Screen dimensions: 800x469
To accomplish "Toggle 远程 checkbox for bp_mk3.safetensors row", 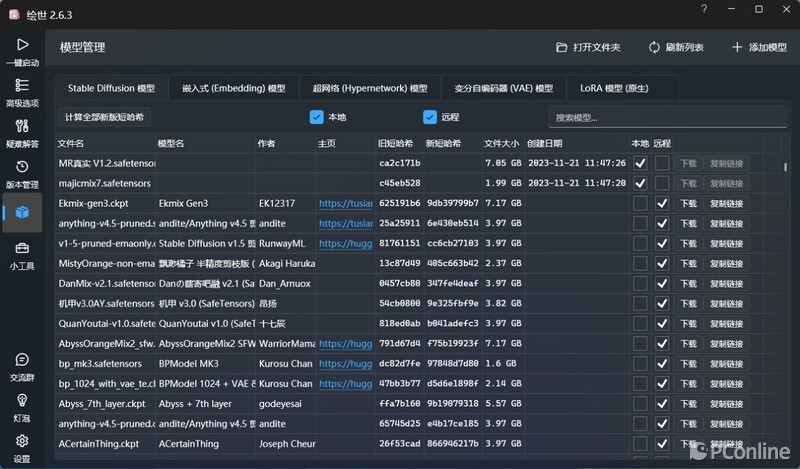I will pyautogui.click(x=662, y=363).
